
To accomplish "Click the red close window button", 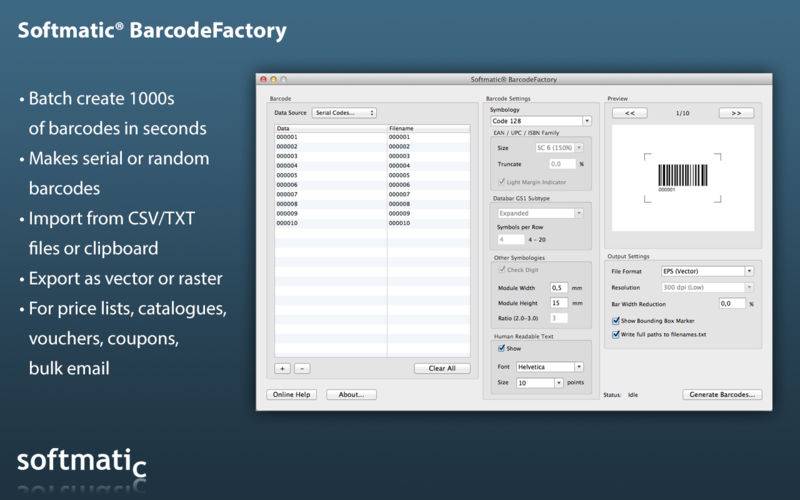I will click(x=263, y=80).
